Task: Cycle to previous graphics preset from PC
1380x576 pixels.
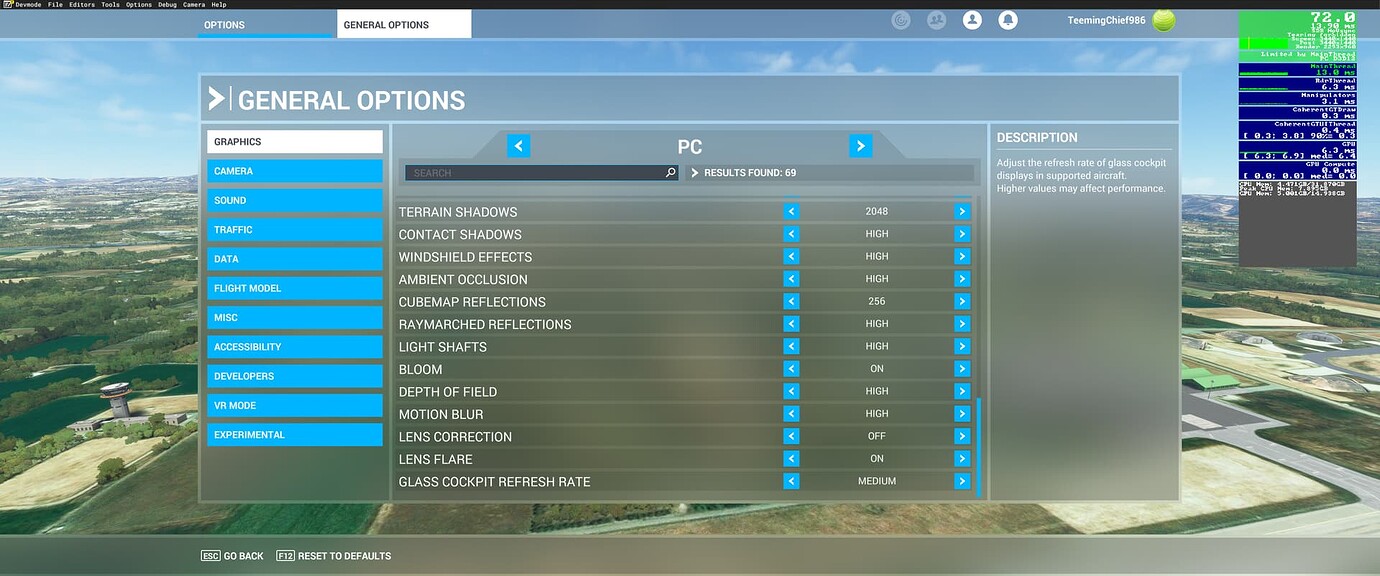Action: pyautogui.click(x=518, y=145)
